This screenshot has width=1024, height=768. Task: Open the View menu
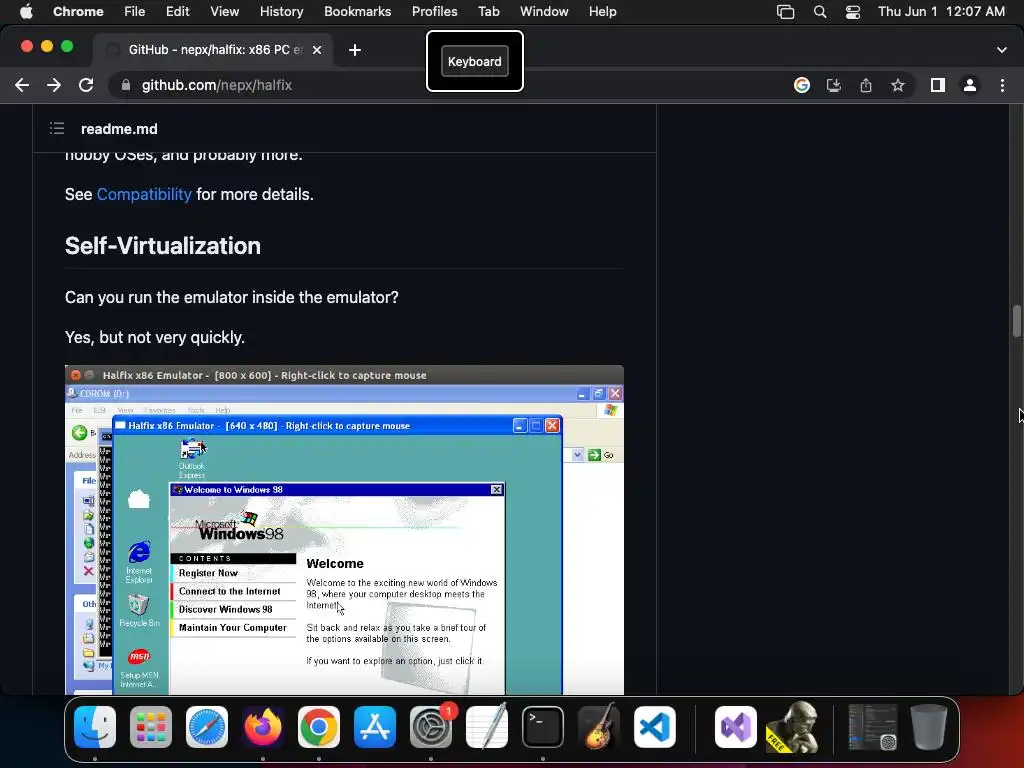tap(225, 11)
